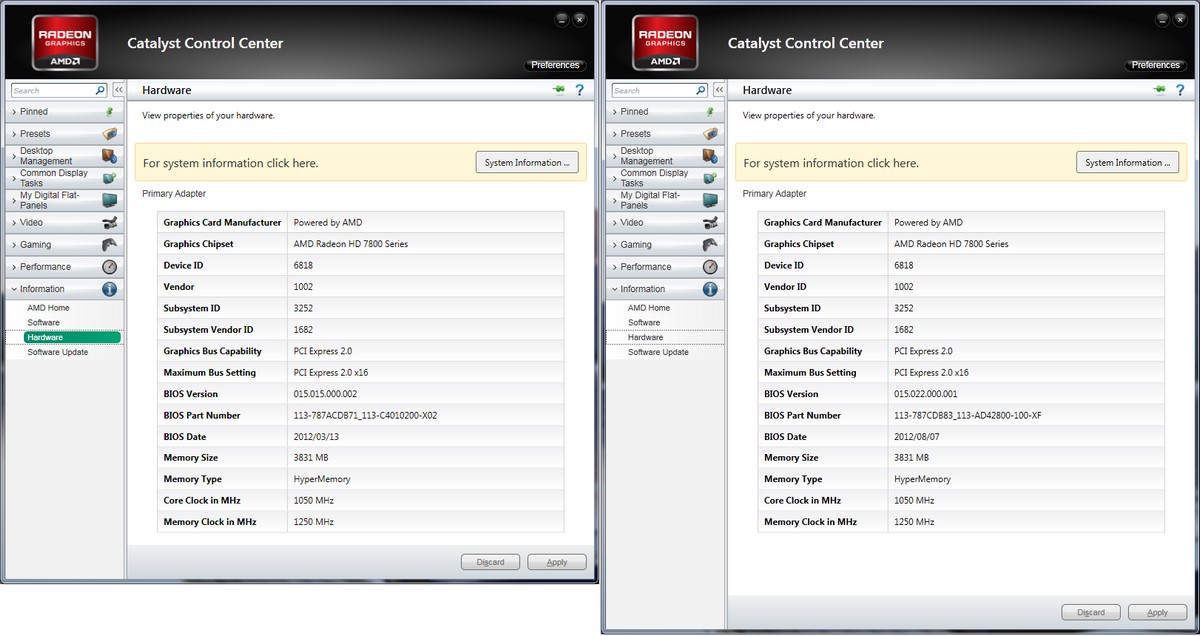The width and height of the screenshot is (1200, 636).
Task: Select Software under Information in the right window
Action: (644, 323)
